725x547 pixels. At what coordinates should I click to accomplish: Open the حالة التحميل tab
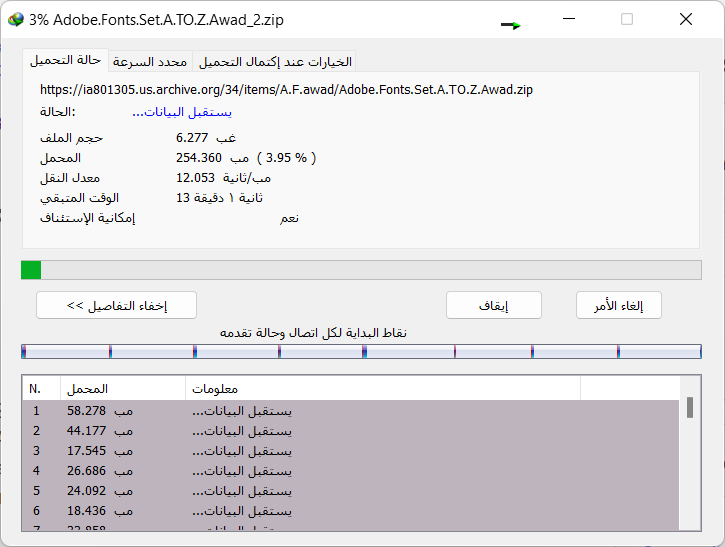pyautogui.click(x=65, y=61)
